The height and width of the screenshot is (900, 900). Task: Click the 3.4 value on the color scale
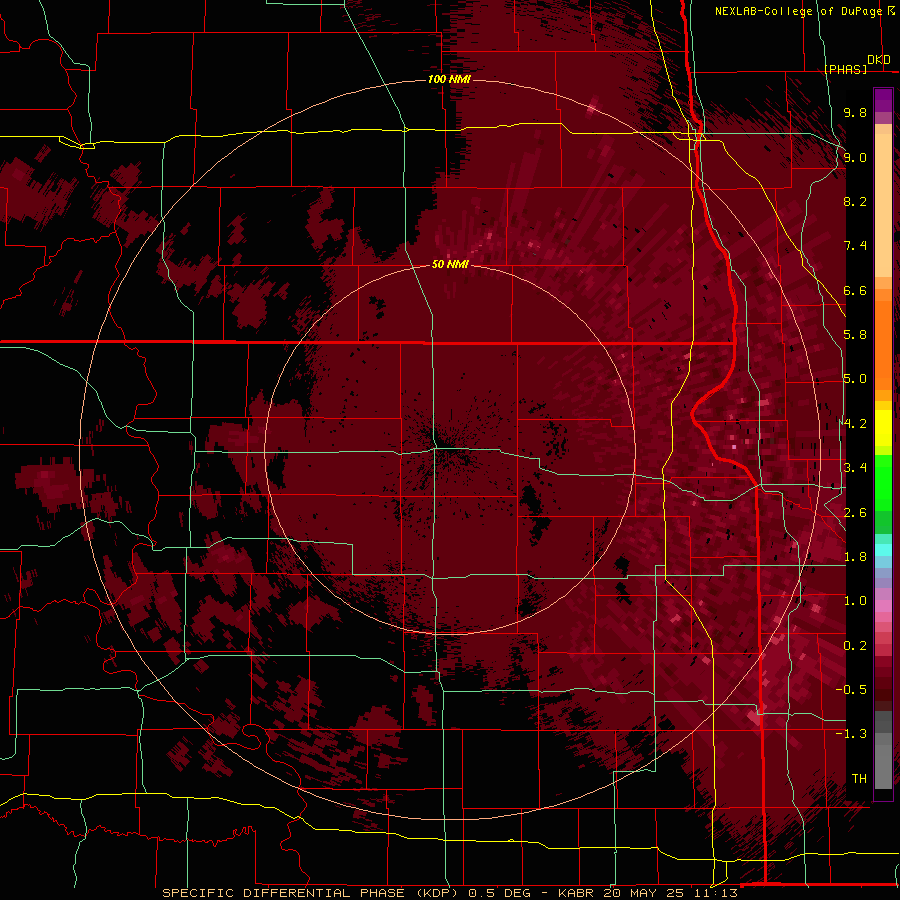(855, 468)
